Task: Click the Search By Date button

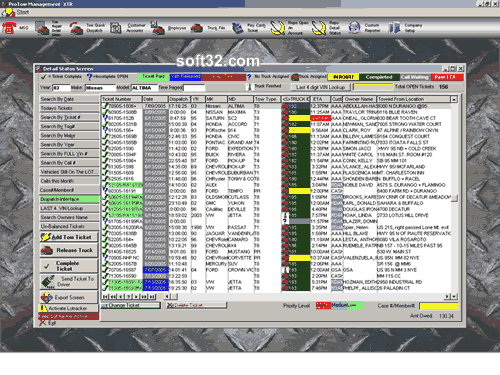Action: pyautogui.click(x=69, y=99)
